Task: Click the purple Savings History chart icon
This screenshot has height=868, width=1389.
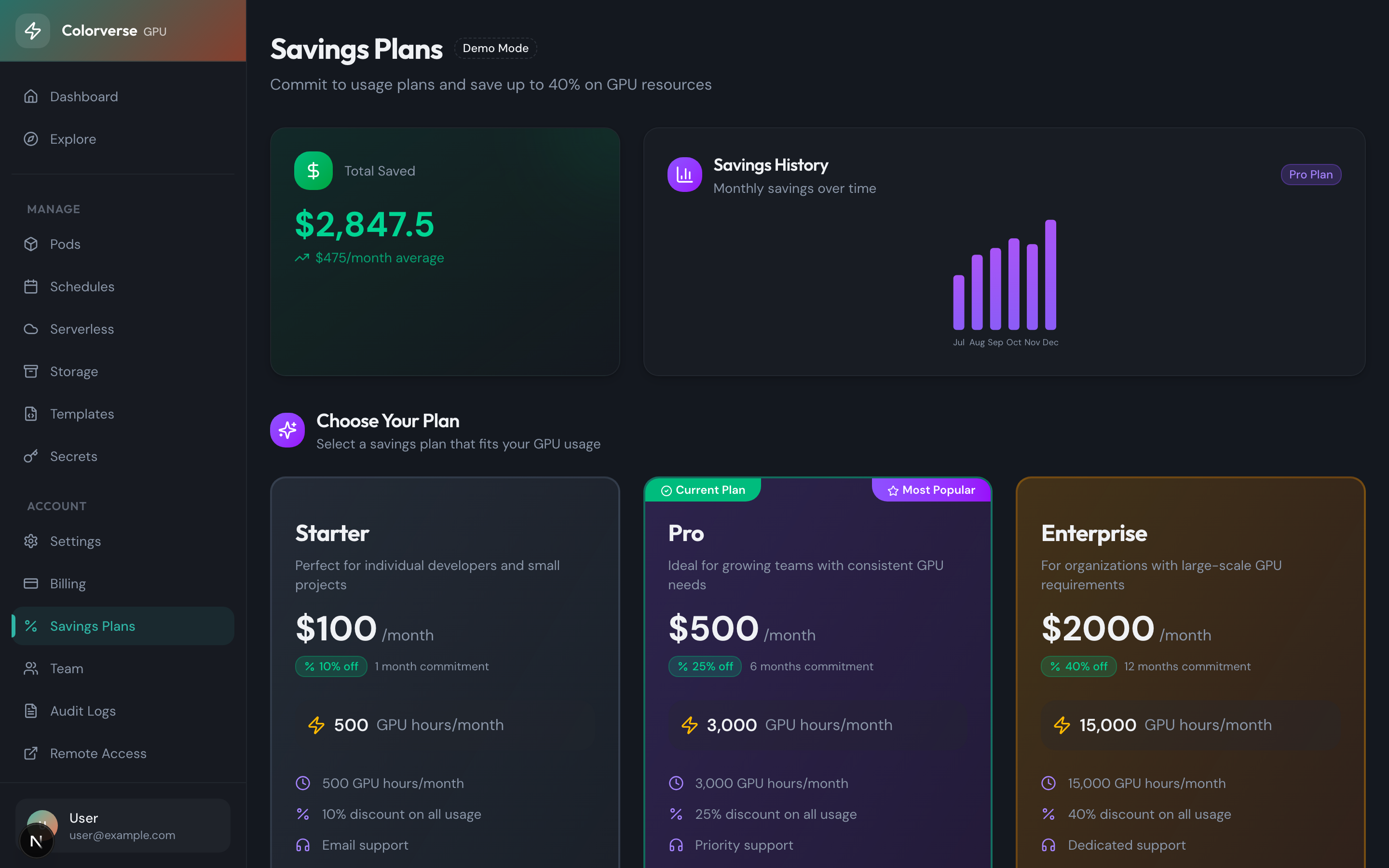Action: coord(684,174)
